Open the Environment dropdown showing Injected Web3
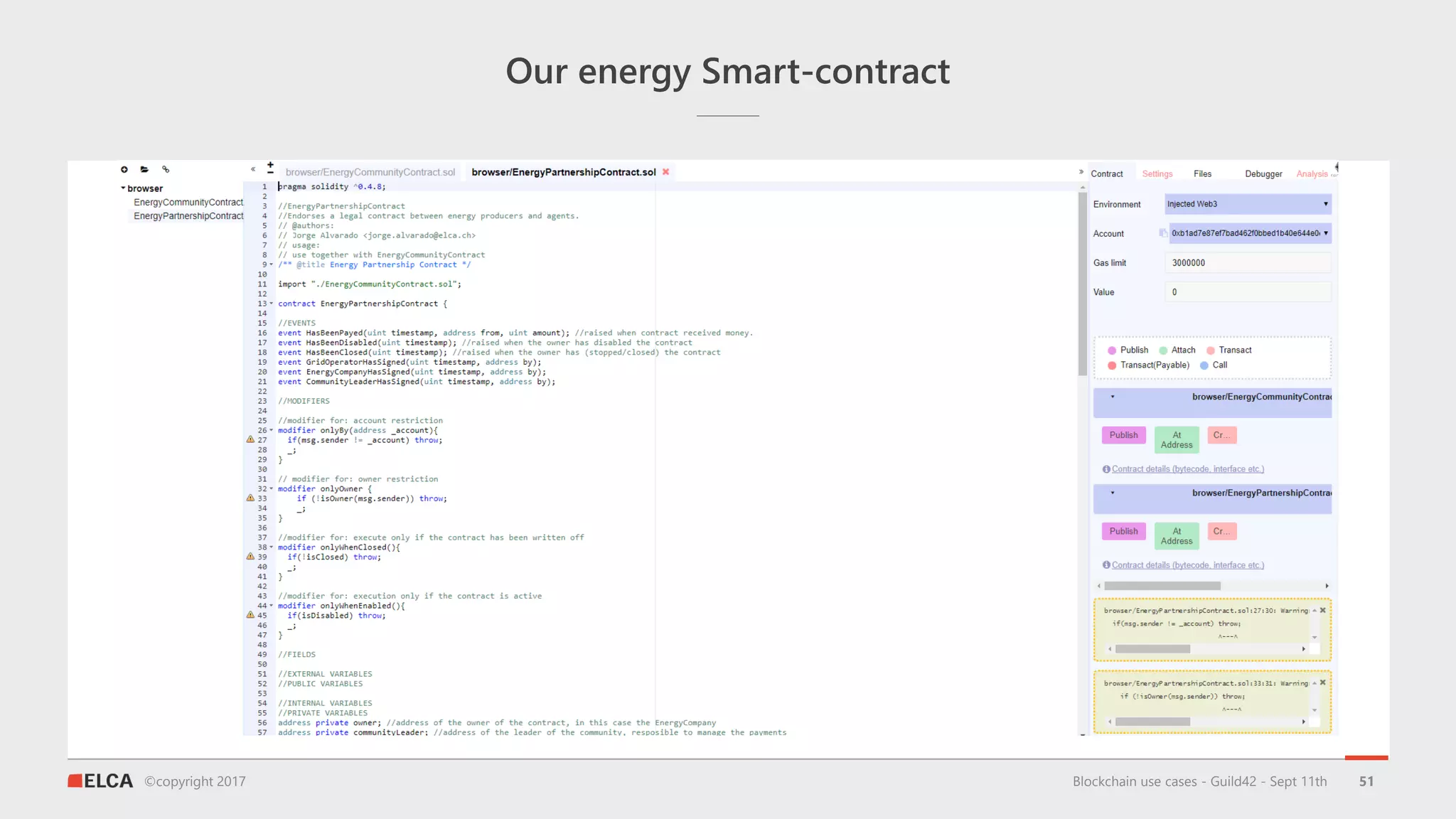This screenshot has height=819, width=1456. pyautogui.click(x=1248, y=204)
